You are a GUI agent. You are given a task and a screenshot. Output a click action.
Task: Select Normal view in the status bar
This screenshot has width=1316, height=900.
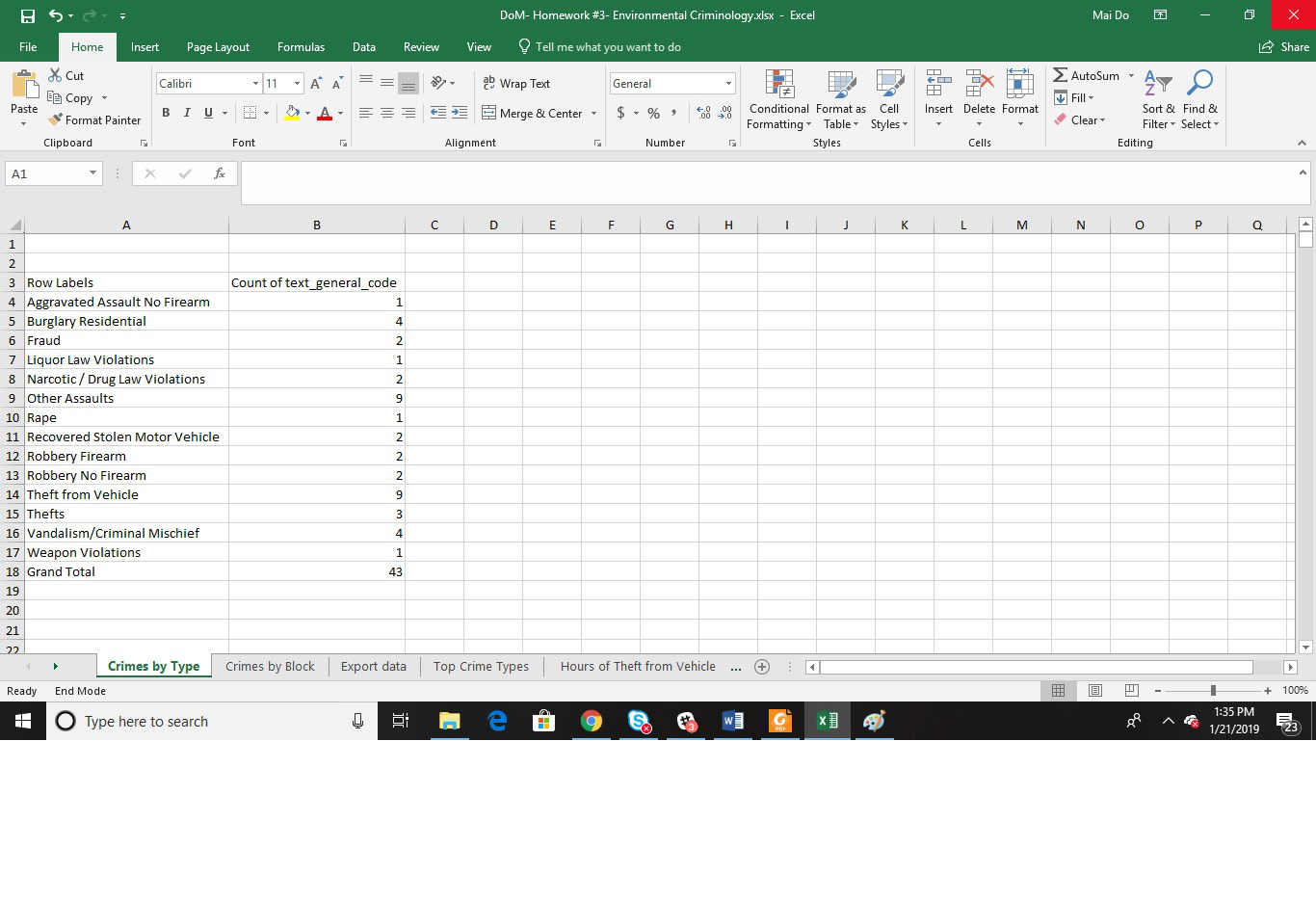click(x=1058, y=690)
